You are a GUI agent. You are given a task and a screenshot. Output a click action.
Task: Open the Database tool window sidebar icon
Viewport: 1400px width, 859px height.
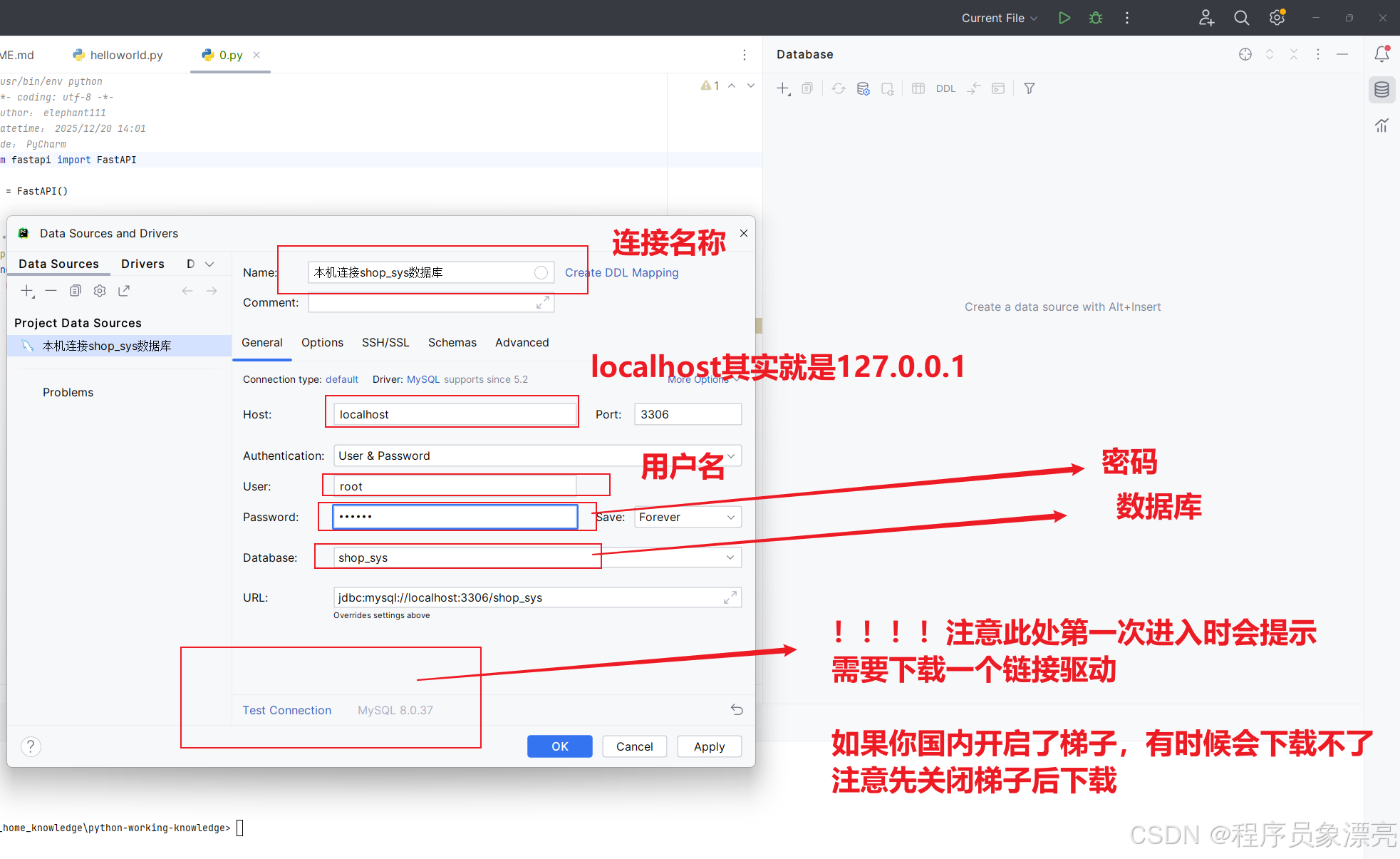(1381, 90)
